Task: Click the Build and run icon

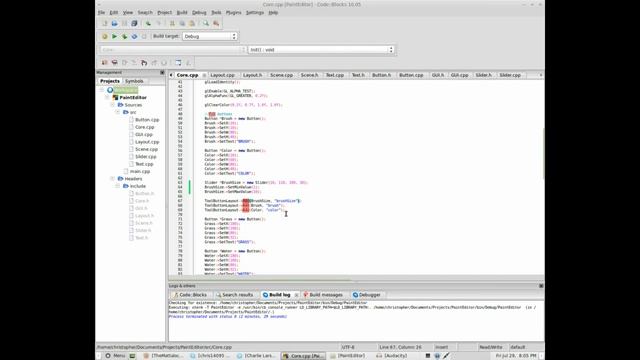Action: pos(124,36)
